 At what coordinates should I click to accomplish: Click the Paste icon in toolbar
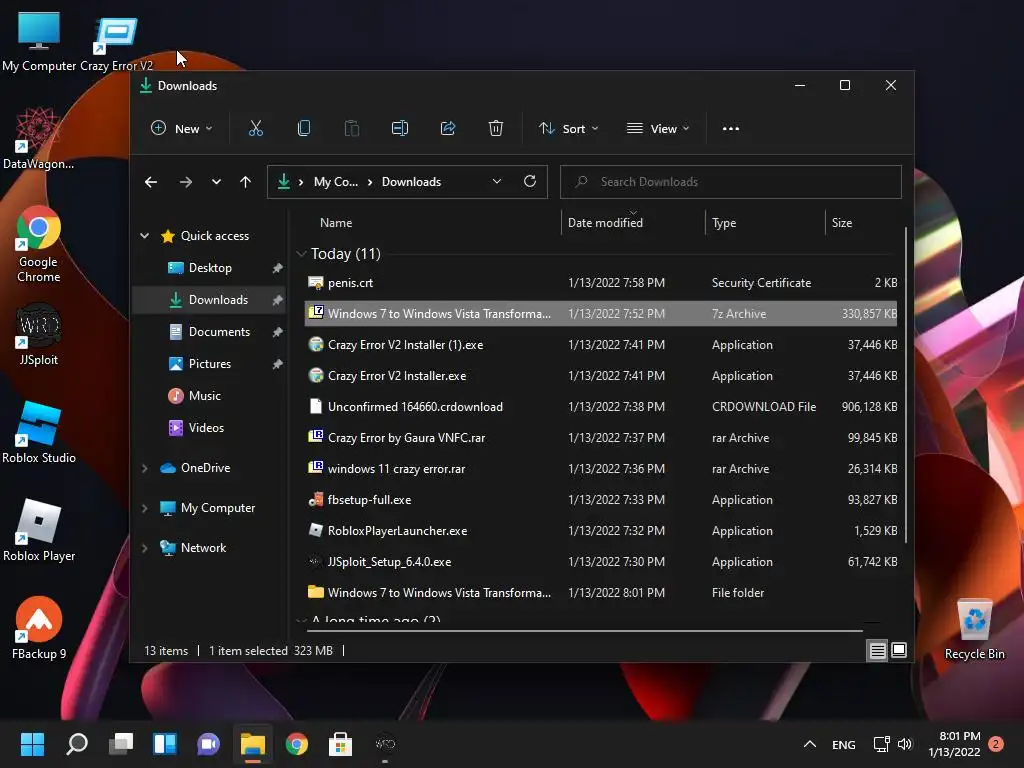(351, 129)
